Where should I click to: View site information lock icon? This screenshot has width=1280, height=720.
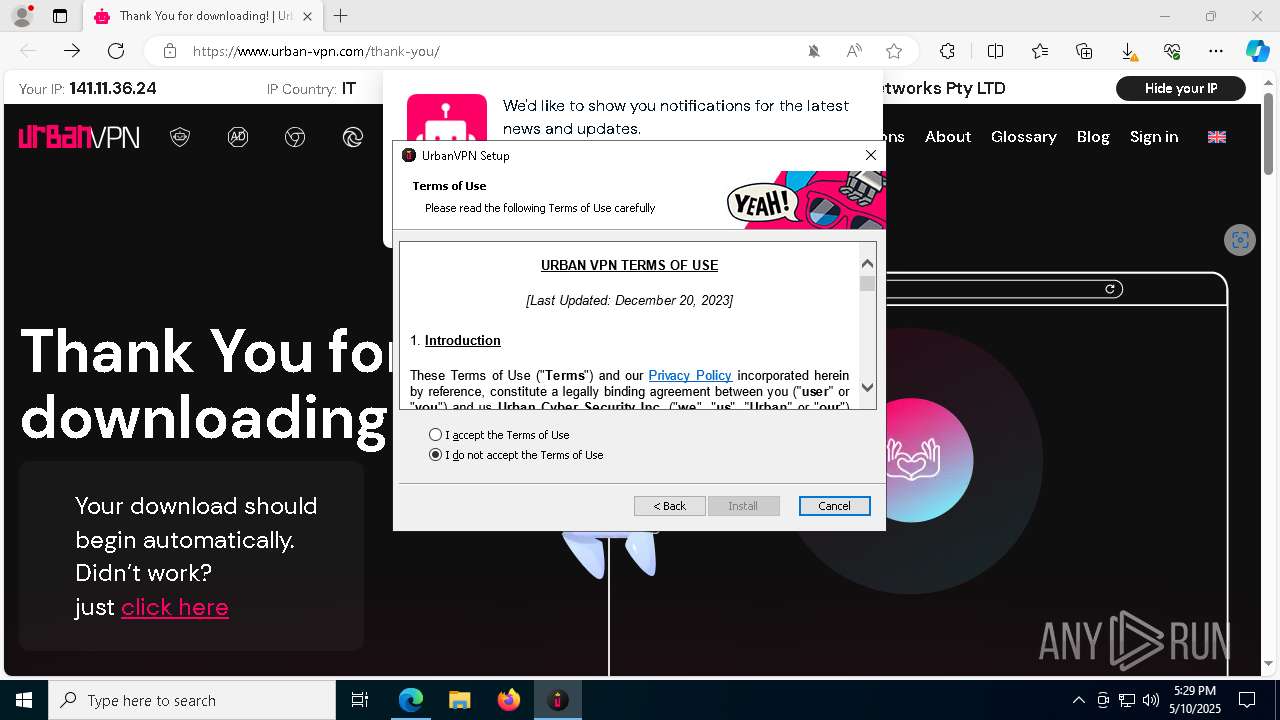click(x=170, y=51)
